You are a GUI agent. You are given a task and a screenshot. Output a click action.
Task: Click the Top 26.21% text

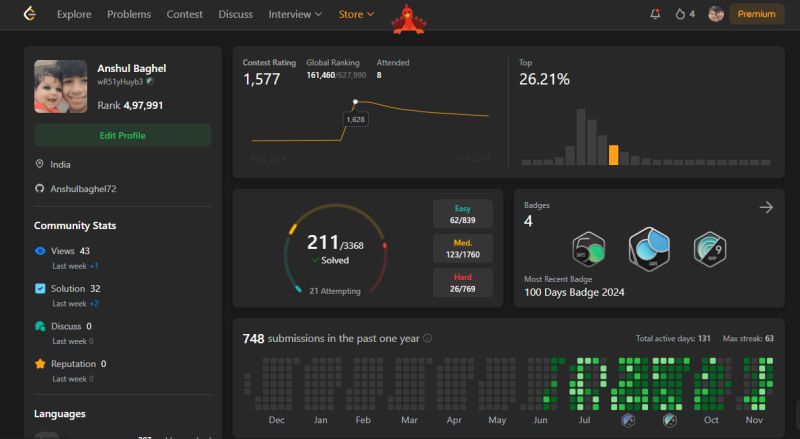pos(544,79)
